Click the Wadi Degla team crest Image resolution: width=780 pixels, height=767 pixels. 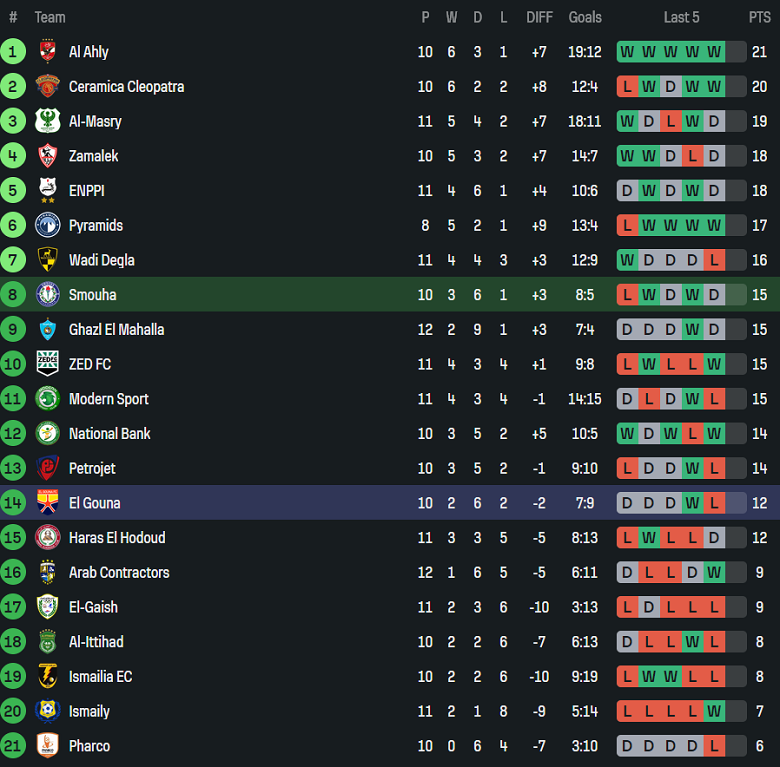(x=47, y=260)
